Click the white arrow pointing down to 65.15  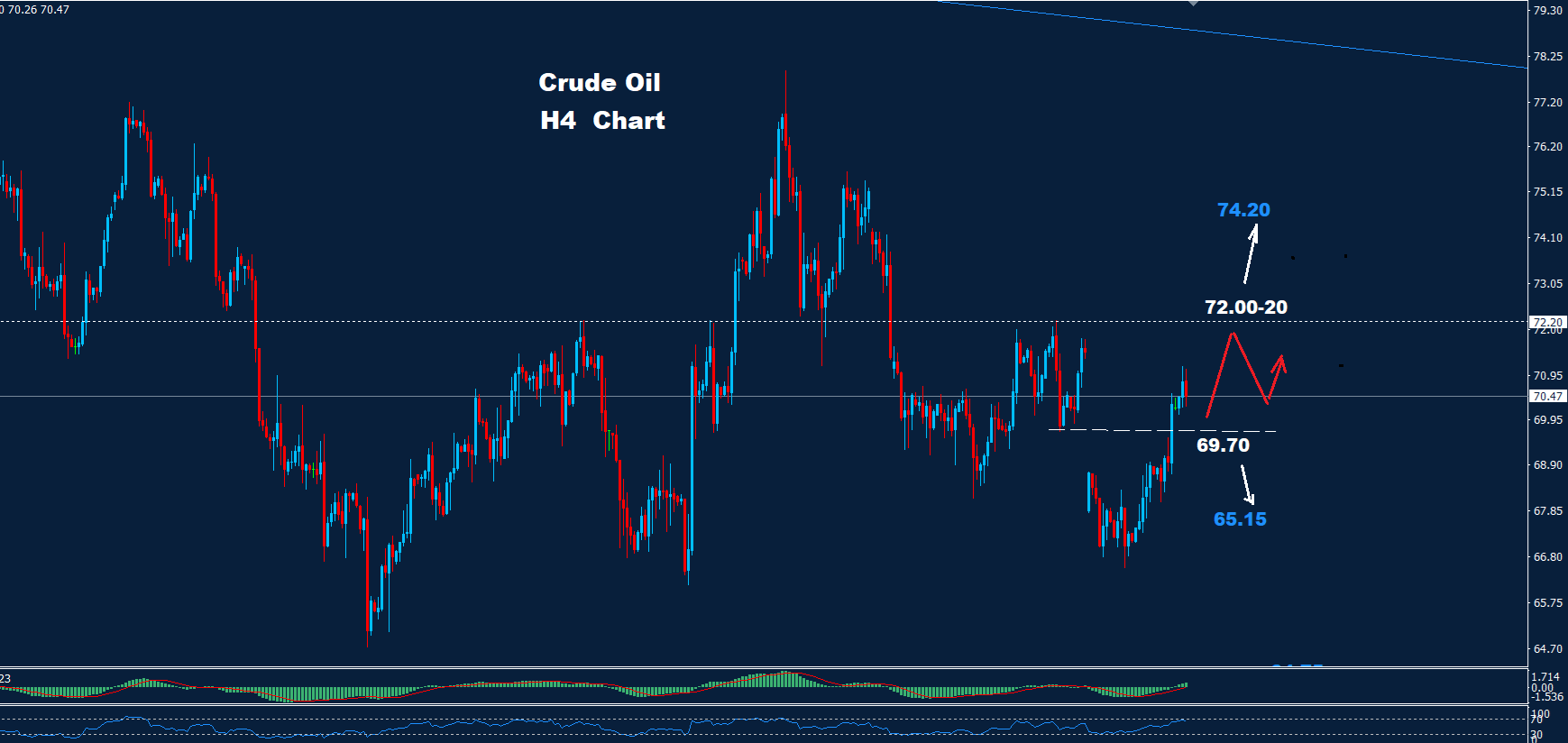1247,484
